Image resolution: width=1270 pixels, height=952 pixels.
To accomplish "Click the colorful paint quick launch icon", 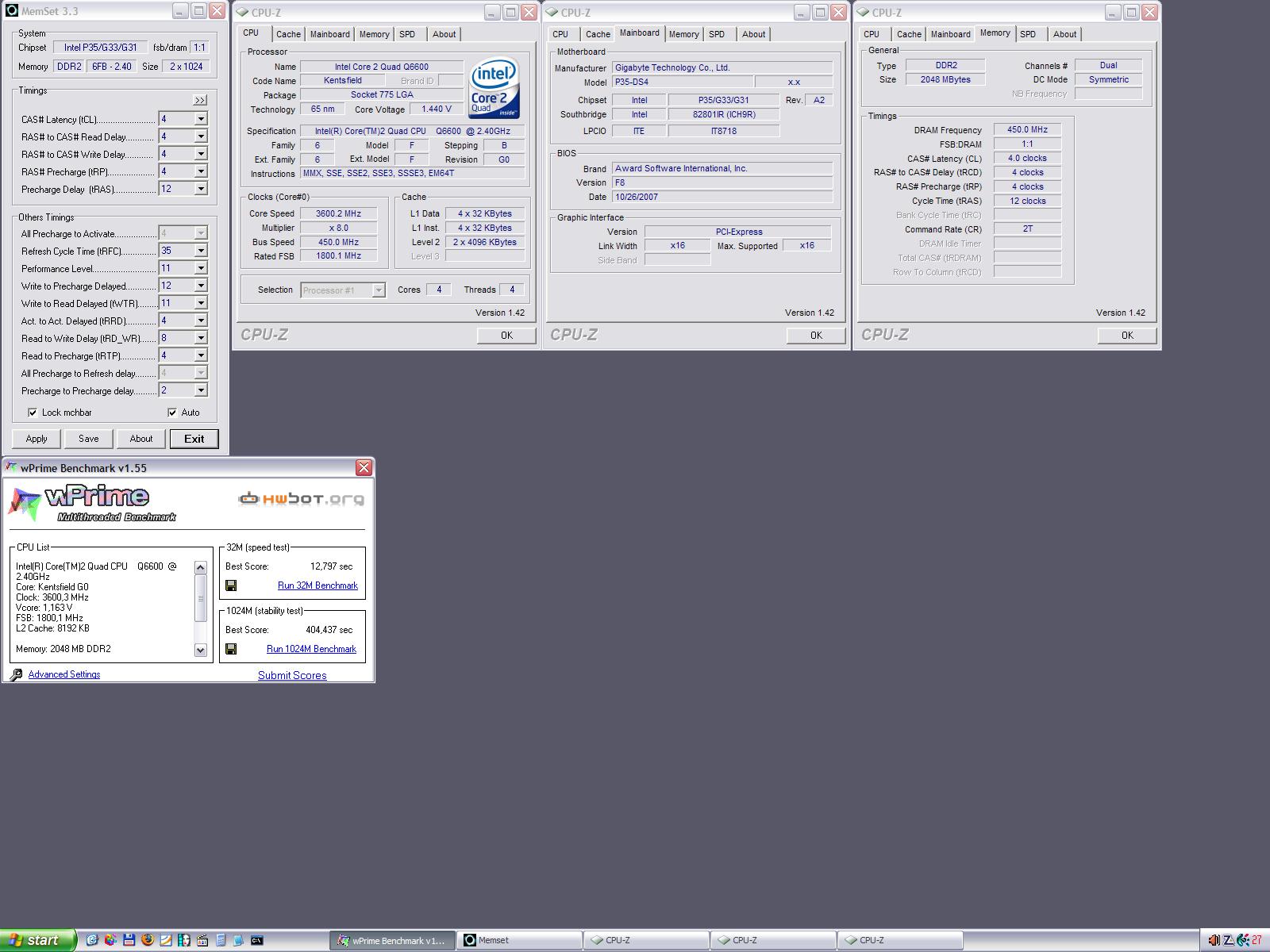I will [x=110, y=940].
